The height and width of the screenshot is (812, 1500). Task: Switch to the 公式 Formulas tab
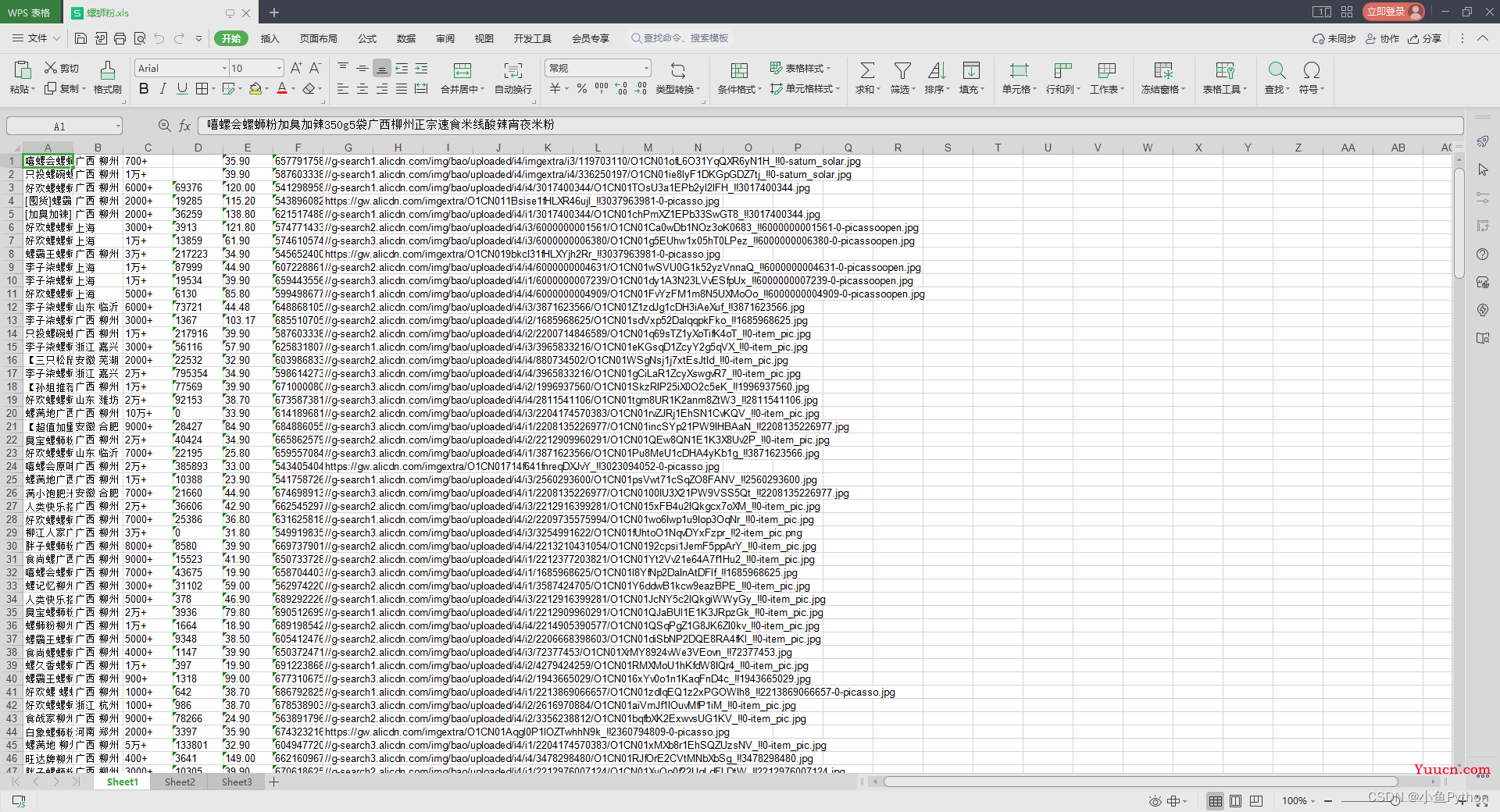tap(367, 38)
